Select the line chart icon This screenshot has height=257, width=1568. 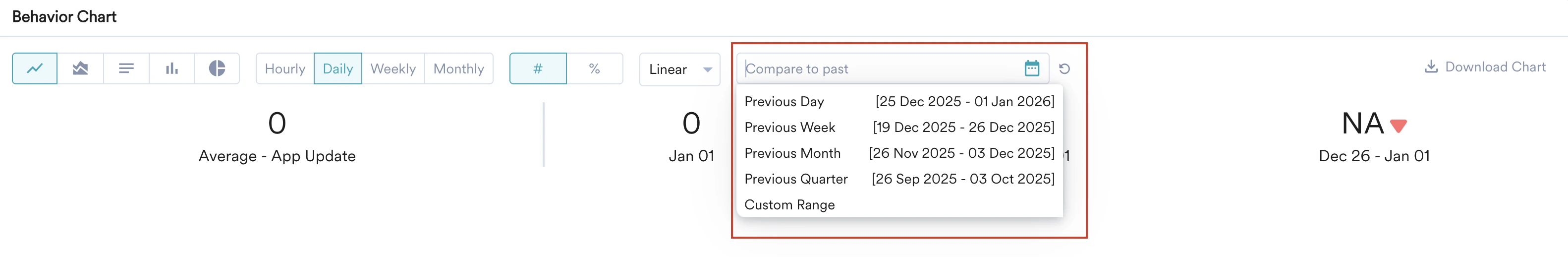click(35, 68)
